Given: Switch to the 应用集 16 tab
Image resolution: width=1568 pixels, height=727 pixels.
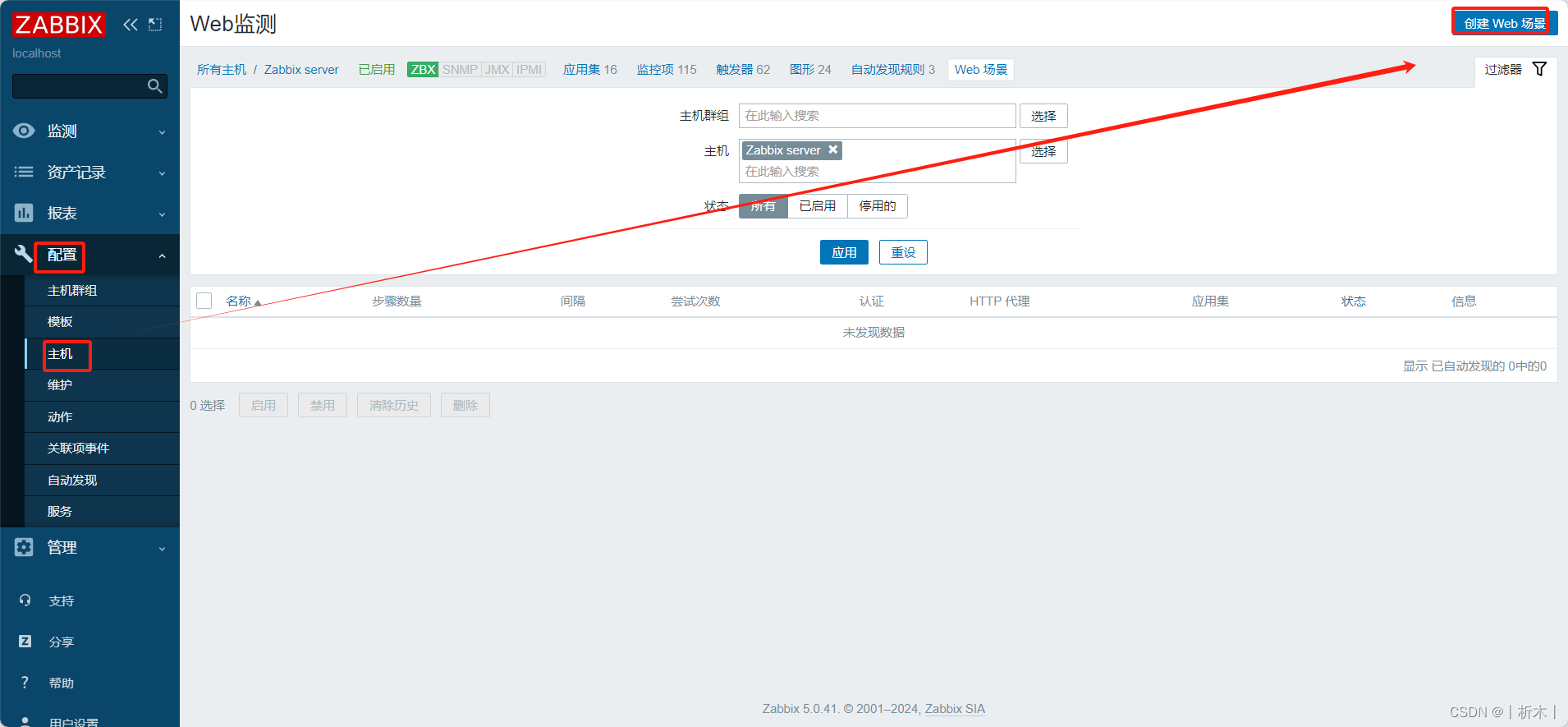Looking at the screenshot, I should pos(589,70).
